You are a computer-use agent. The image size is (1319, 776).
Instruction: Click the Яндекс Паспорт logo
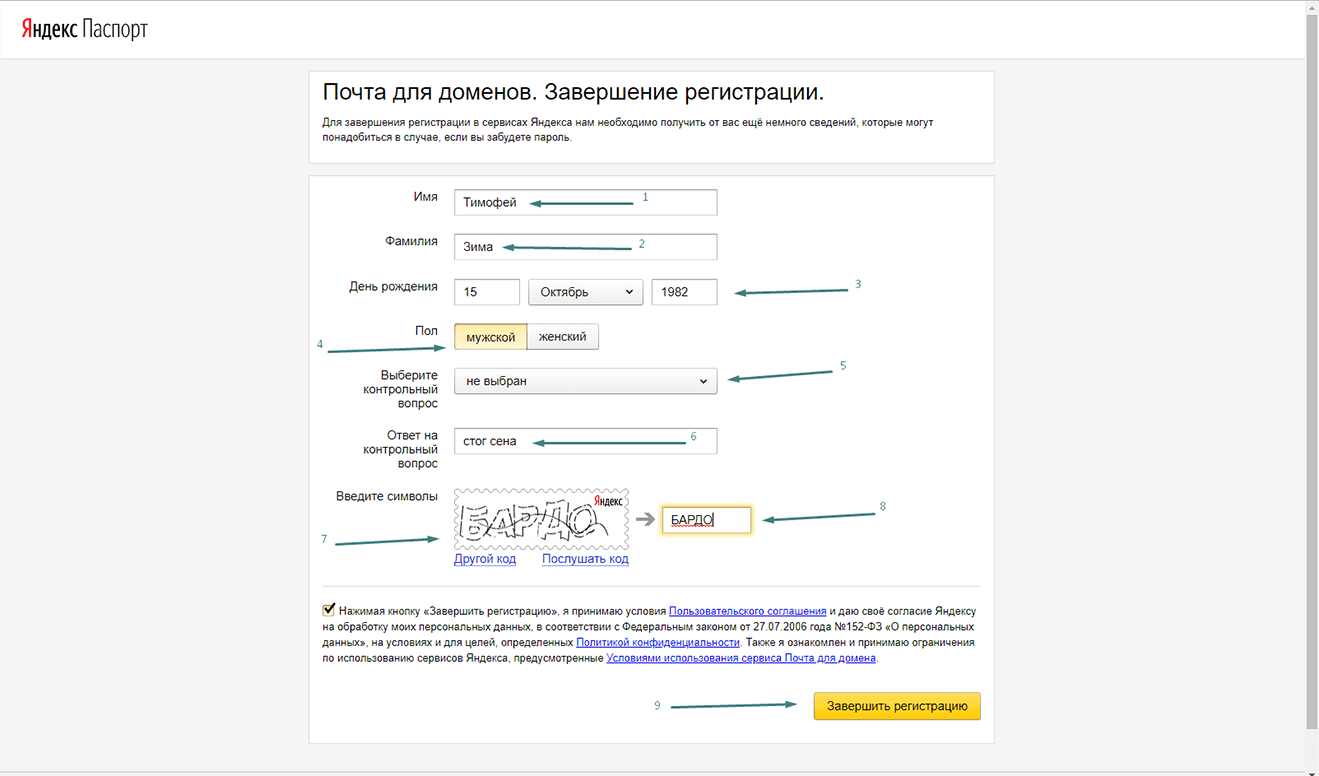tap(84, 29)
